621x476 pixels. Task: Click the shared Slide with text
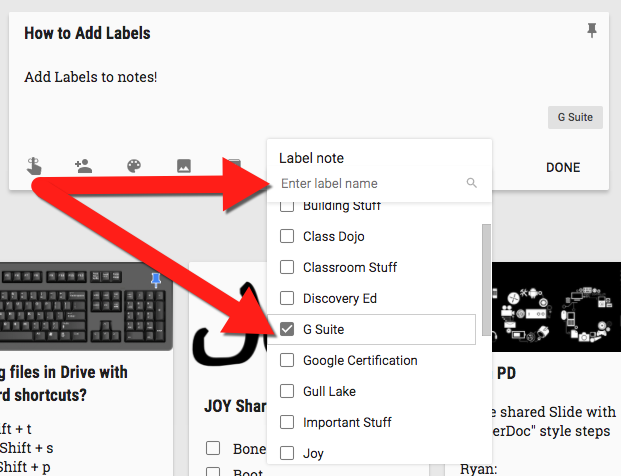[553, 412]
